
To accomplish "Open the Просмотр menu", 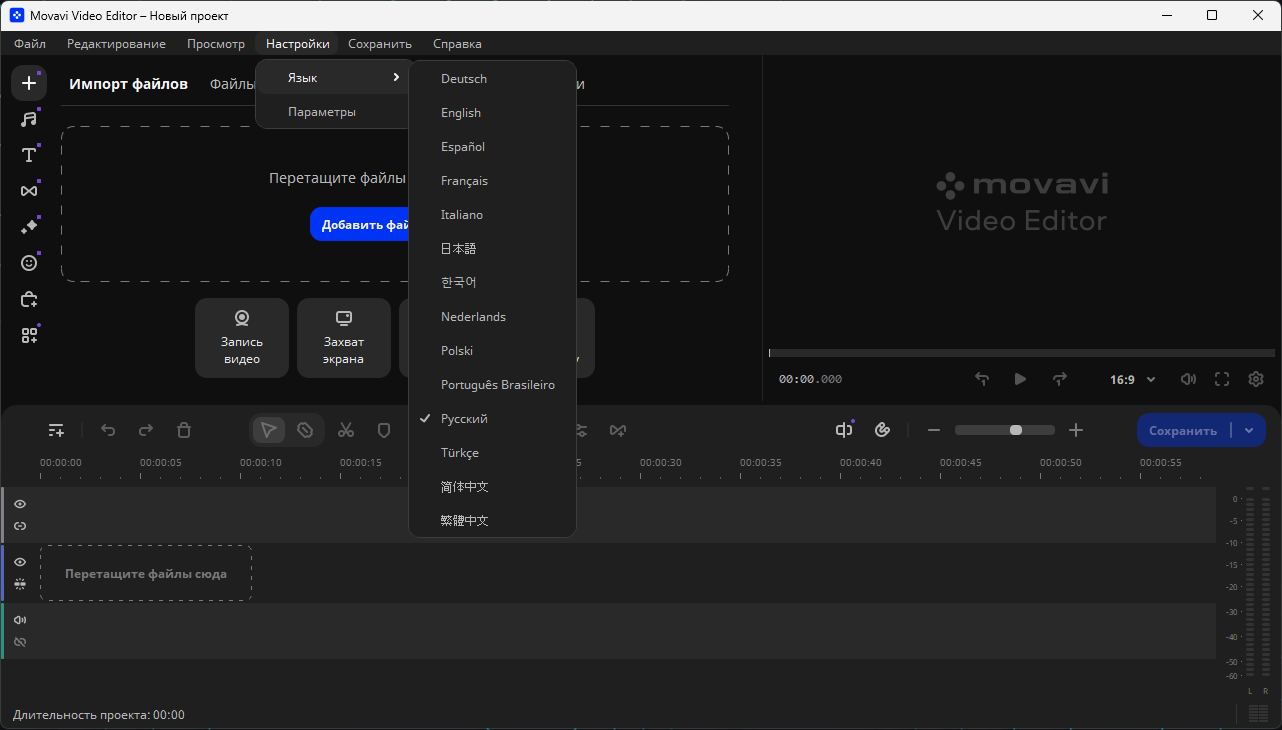I will 216,44.
